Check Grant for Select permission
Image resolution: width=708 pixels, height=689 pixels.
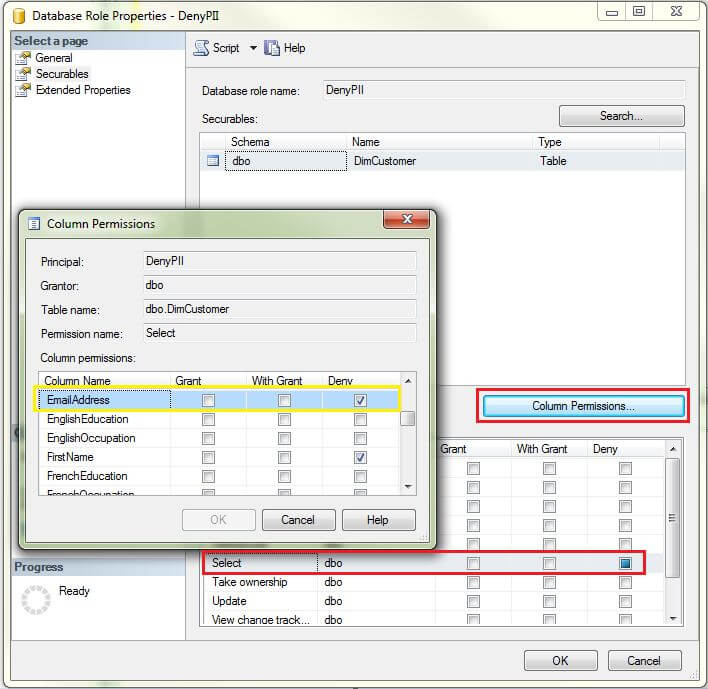click(473, 563)
